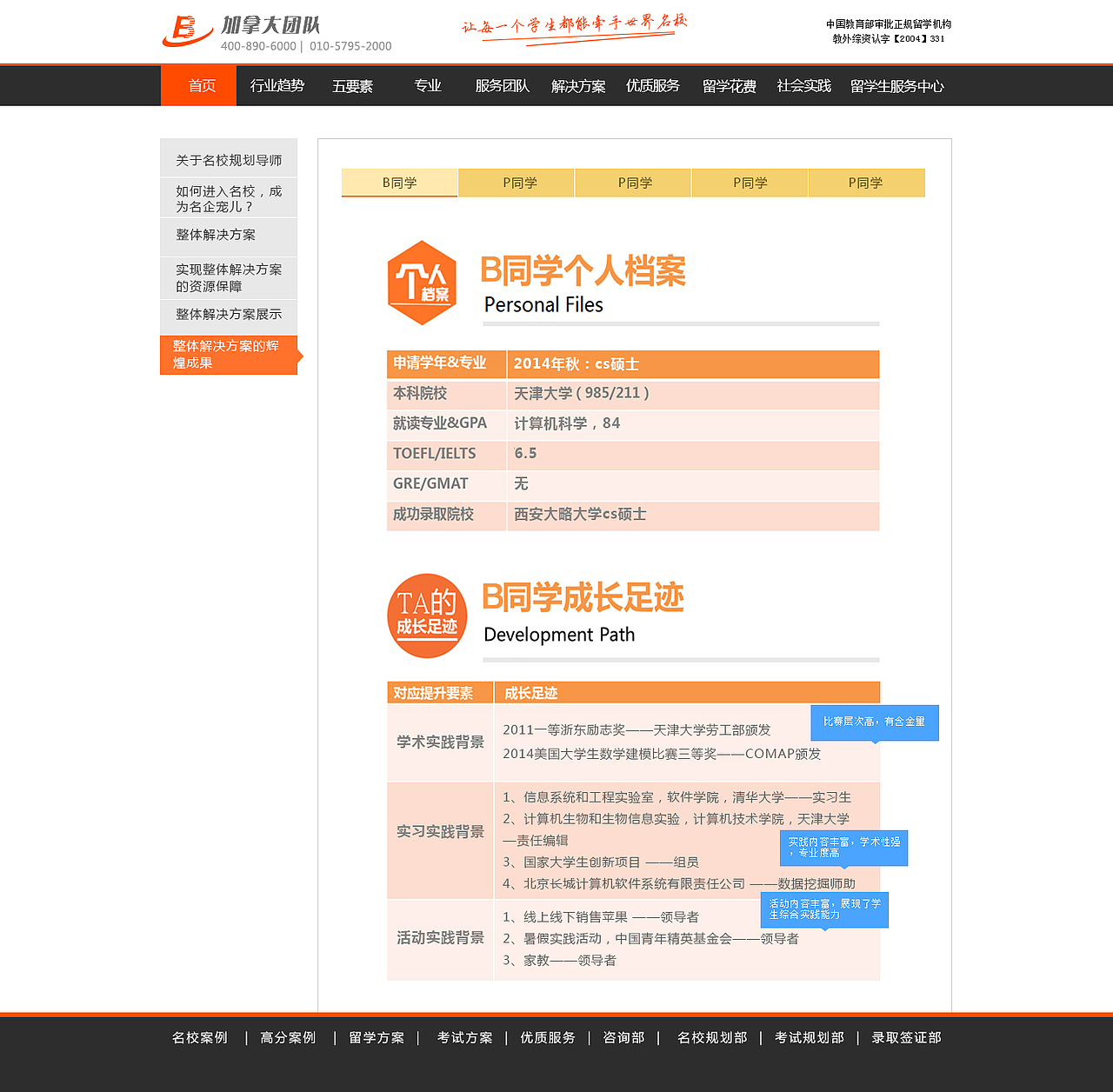Click the B同学个人档案 heading
The width and height of the screenshot is (1113, 1092).
(583, 271)
